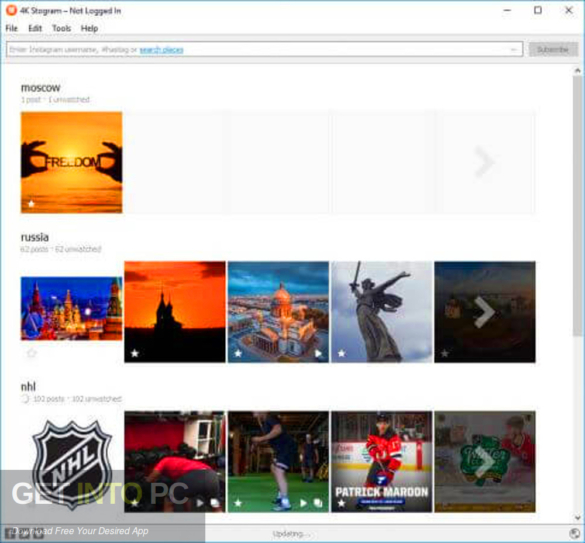
Task: Follow the search places link
Action: click(161, 50)
